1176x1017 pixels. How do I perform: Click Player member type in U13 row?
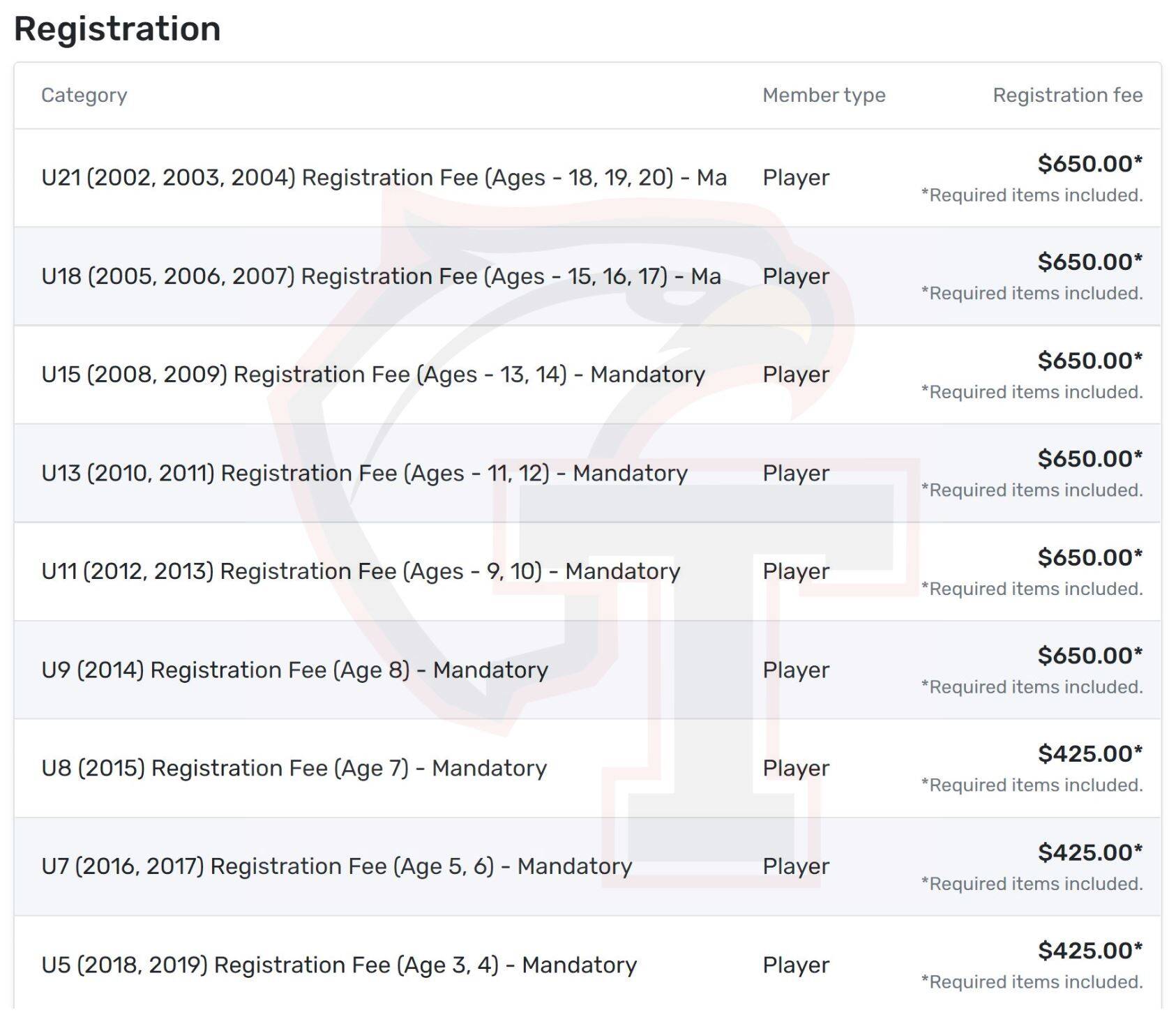pyautogui.click(x=796, y=473)
